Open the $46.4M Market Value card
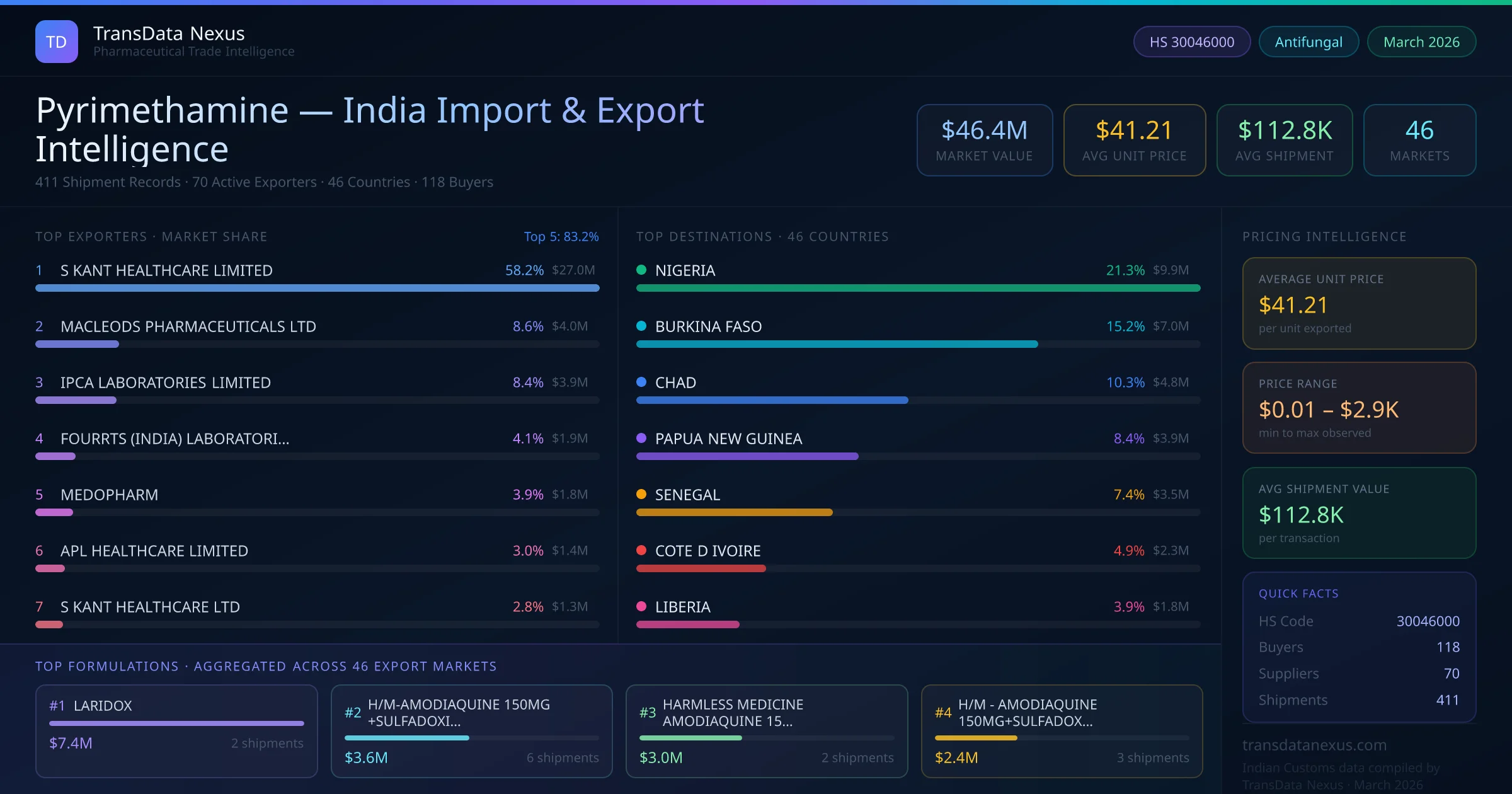The width and height of the screenshot is (1512, 794). point(984,140)
